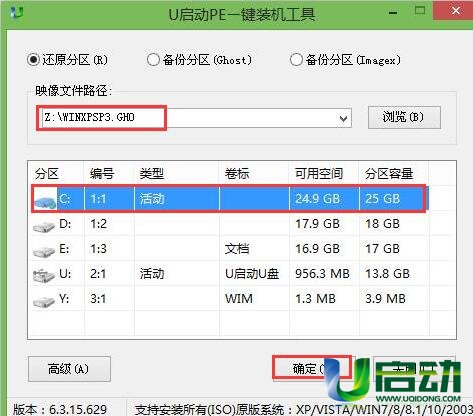Click the 分区 column header
473x416 pixels.
point(47,174)
